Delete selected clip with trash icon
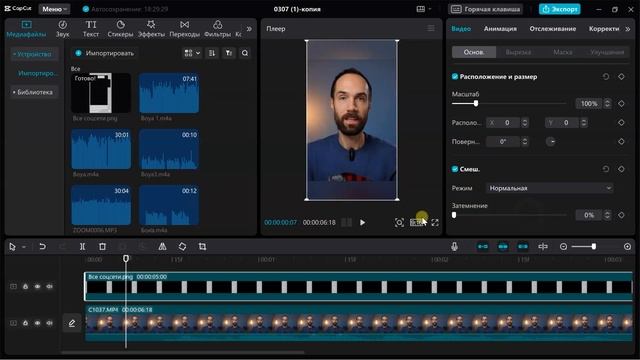 point(102,247)
